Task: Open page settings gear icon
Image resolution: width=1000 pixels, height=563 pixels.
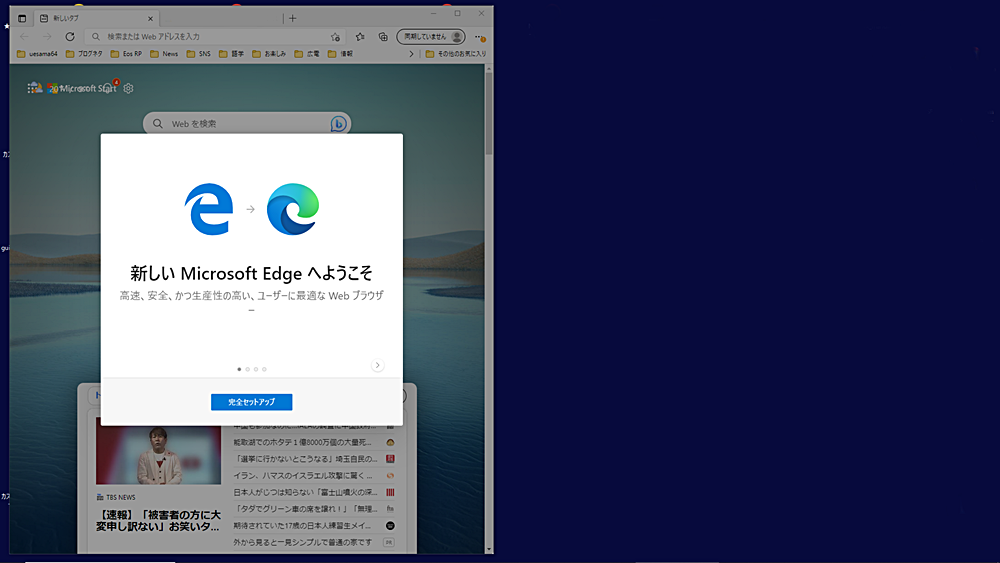Action: (x=128, y=88)
